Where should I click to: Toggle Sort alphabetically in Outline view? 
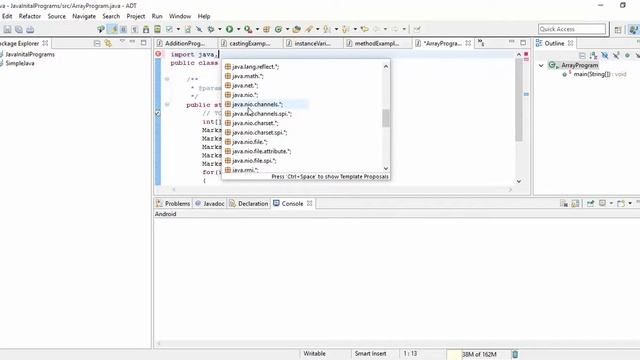[x=593, y=55]
